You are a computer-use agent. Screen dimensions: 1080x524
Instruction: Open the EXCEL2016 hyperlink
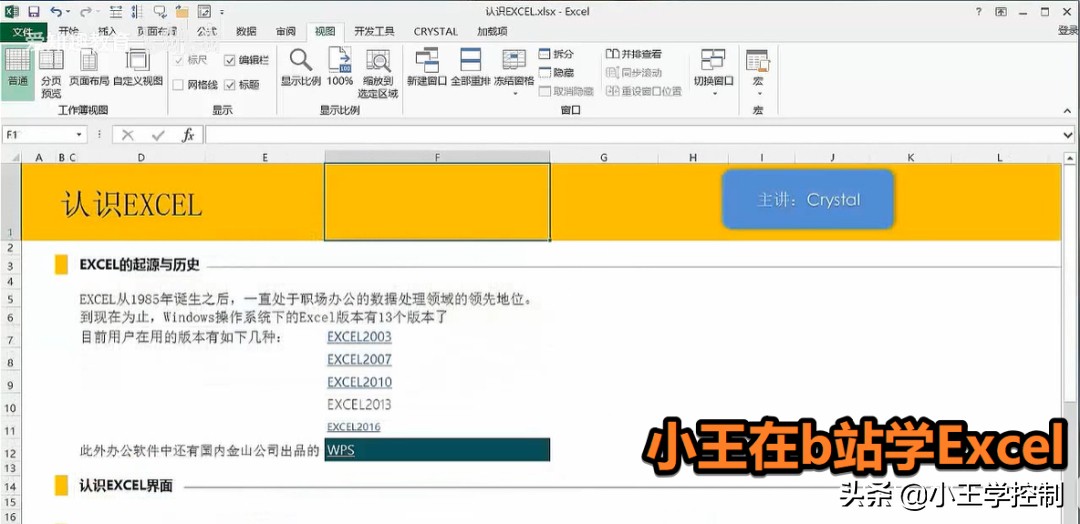pos(353,427)
